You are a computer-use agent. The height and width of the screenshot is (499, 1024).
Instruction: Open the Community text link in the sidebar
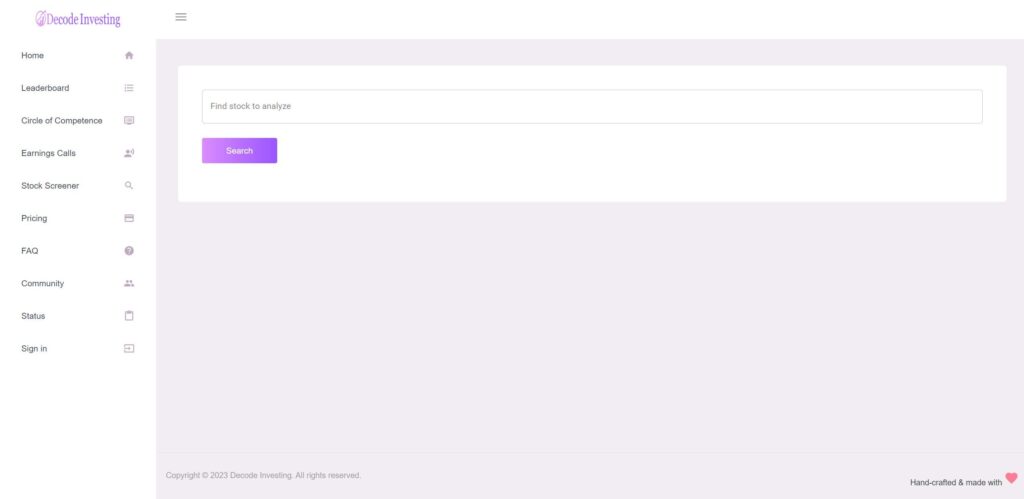tap(42, 284)
